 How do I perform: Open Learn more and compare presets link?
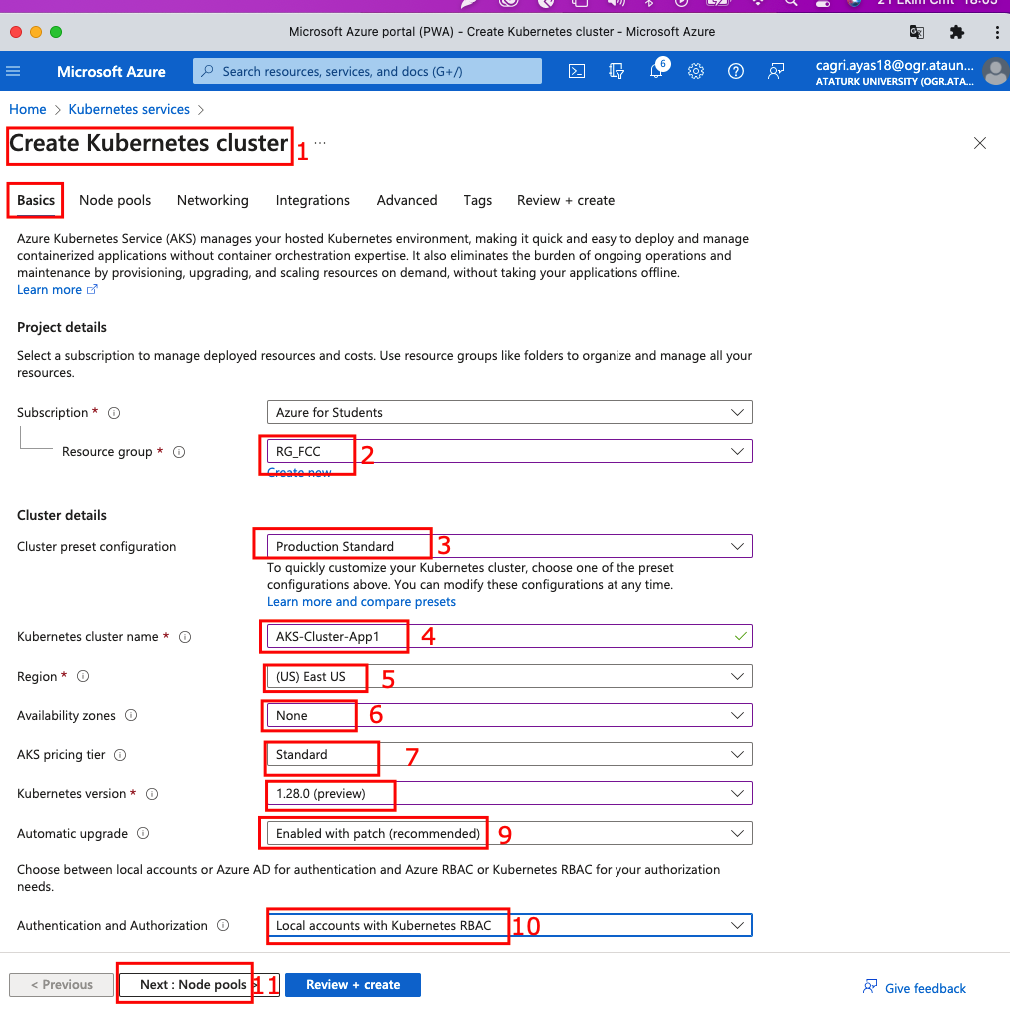click(x=361, y=602)
